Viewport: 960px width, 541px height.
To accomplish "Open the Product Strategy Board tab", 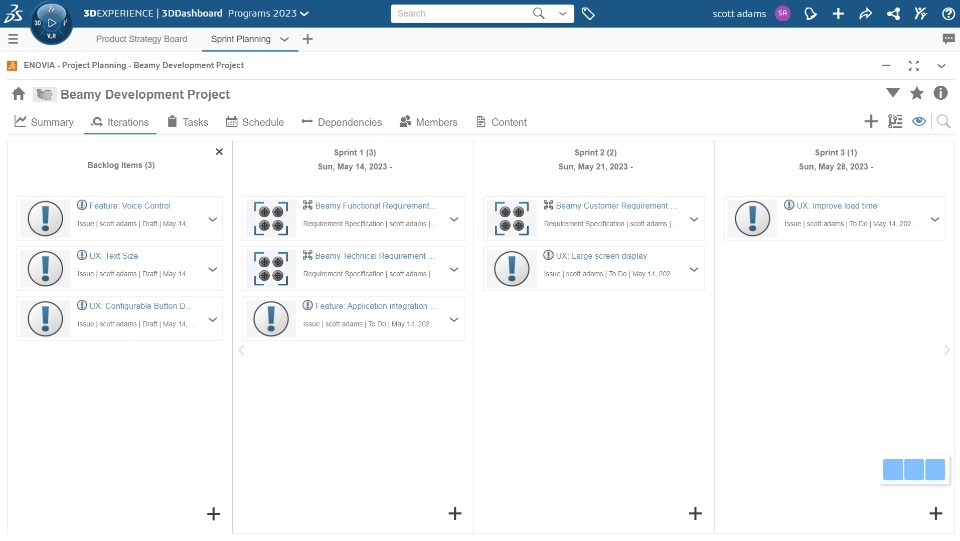I will [x=141, y=39].
